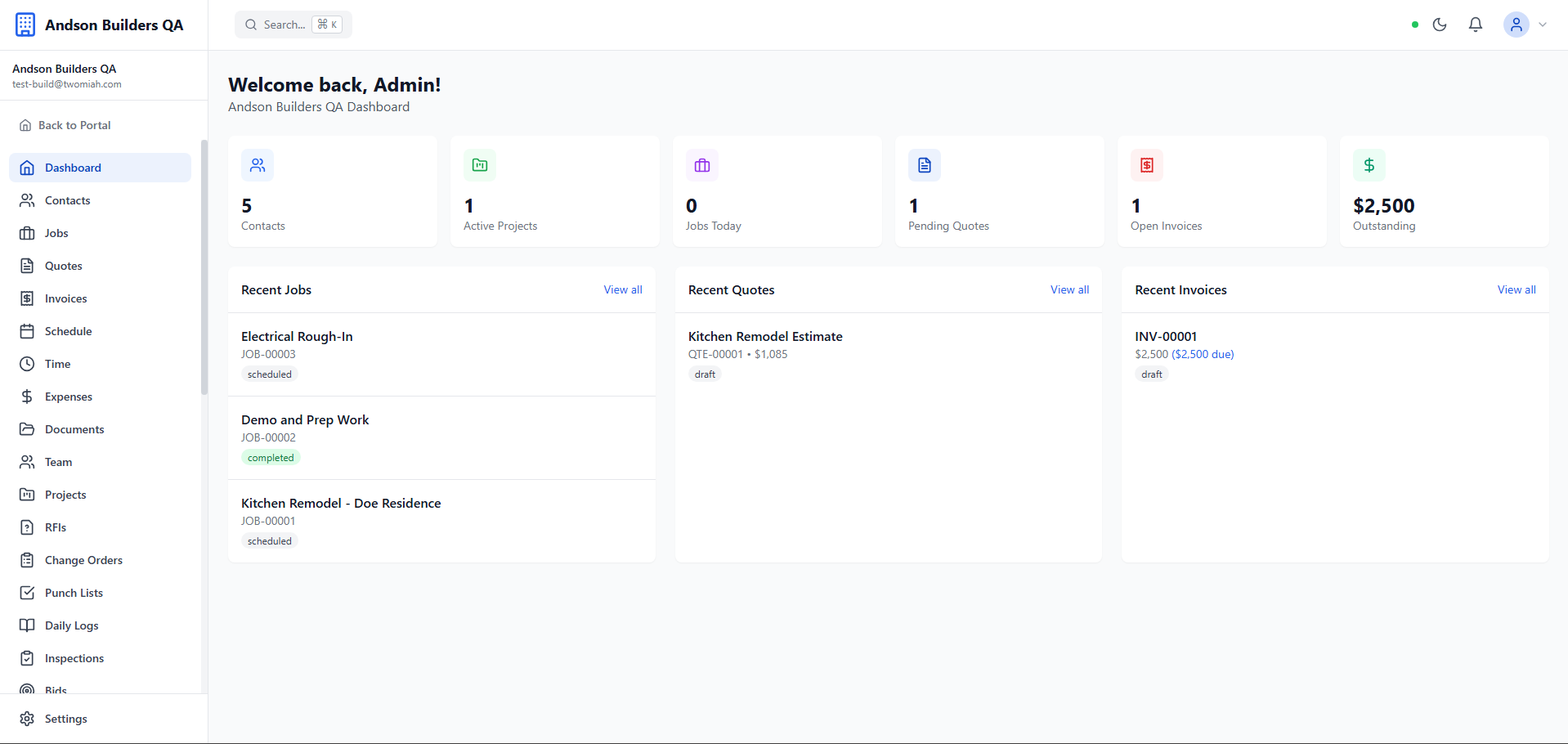Open the Jobs section from the sidebar

(57, 233)
